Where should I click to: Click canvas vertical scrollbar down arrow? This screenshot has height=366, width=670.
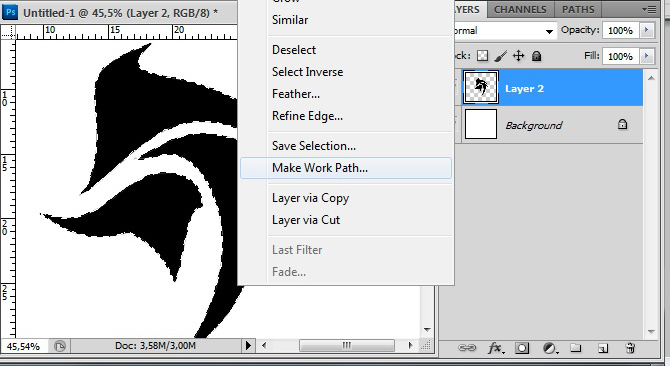coord(427,330)
